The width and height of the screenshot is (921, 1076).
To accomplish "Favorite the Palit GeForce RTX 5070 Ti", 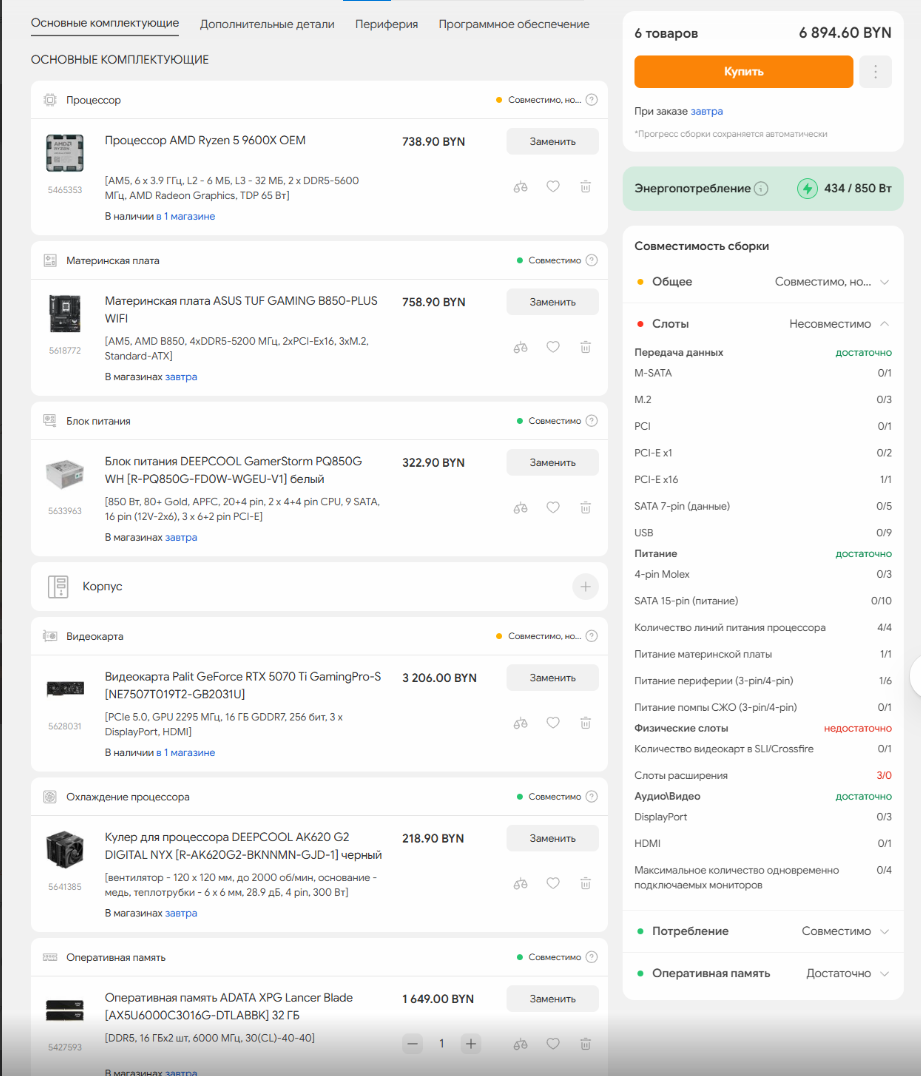I will coord(553,723).
